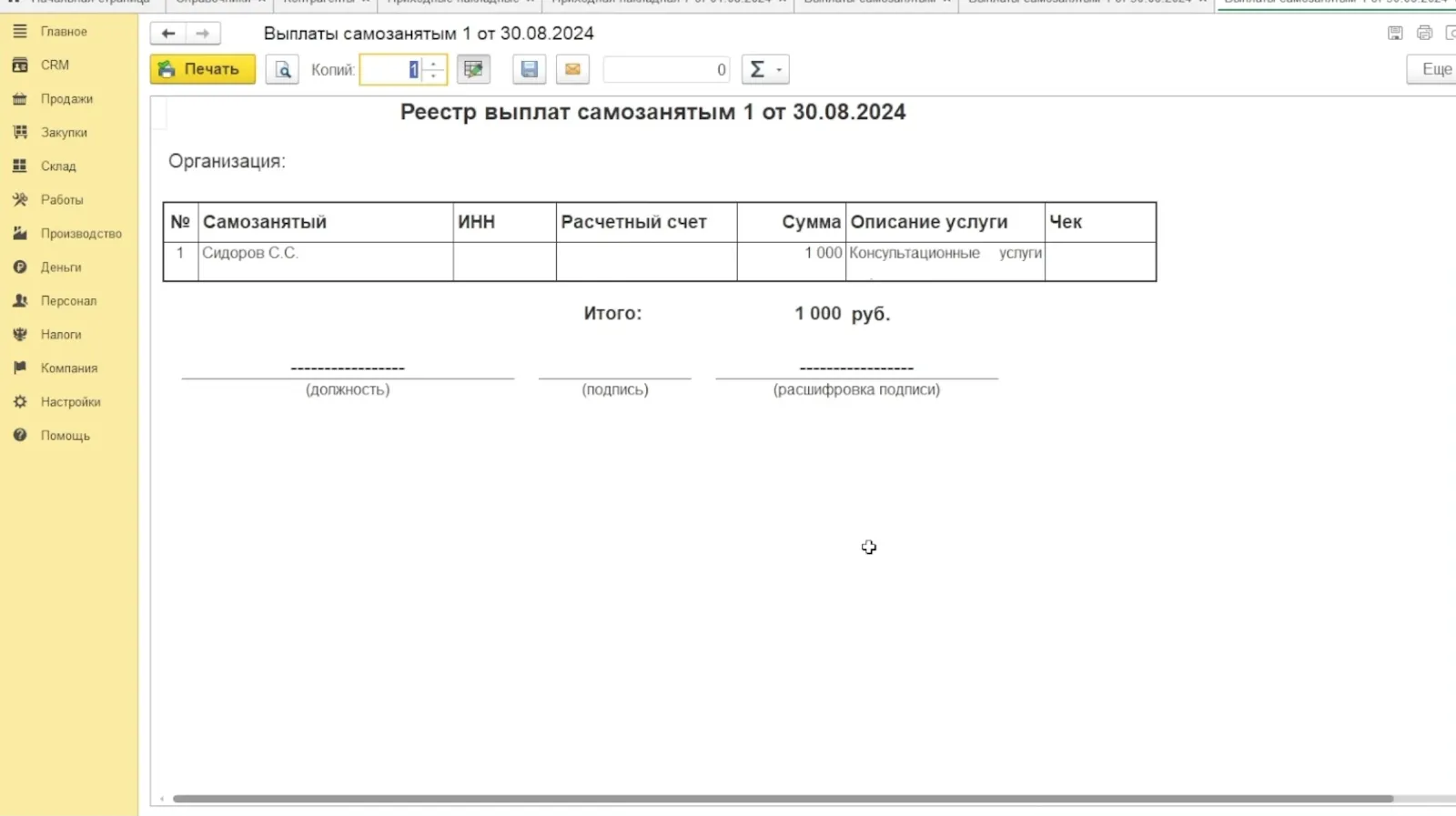This screenshot has width=1456, height=816.
Task: Open print preview with magnifier icon
Action: 282,69
